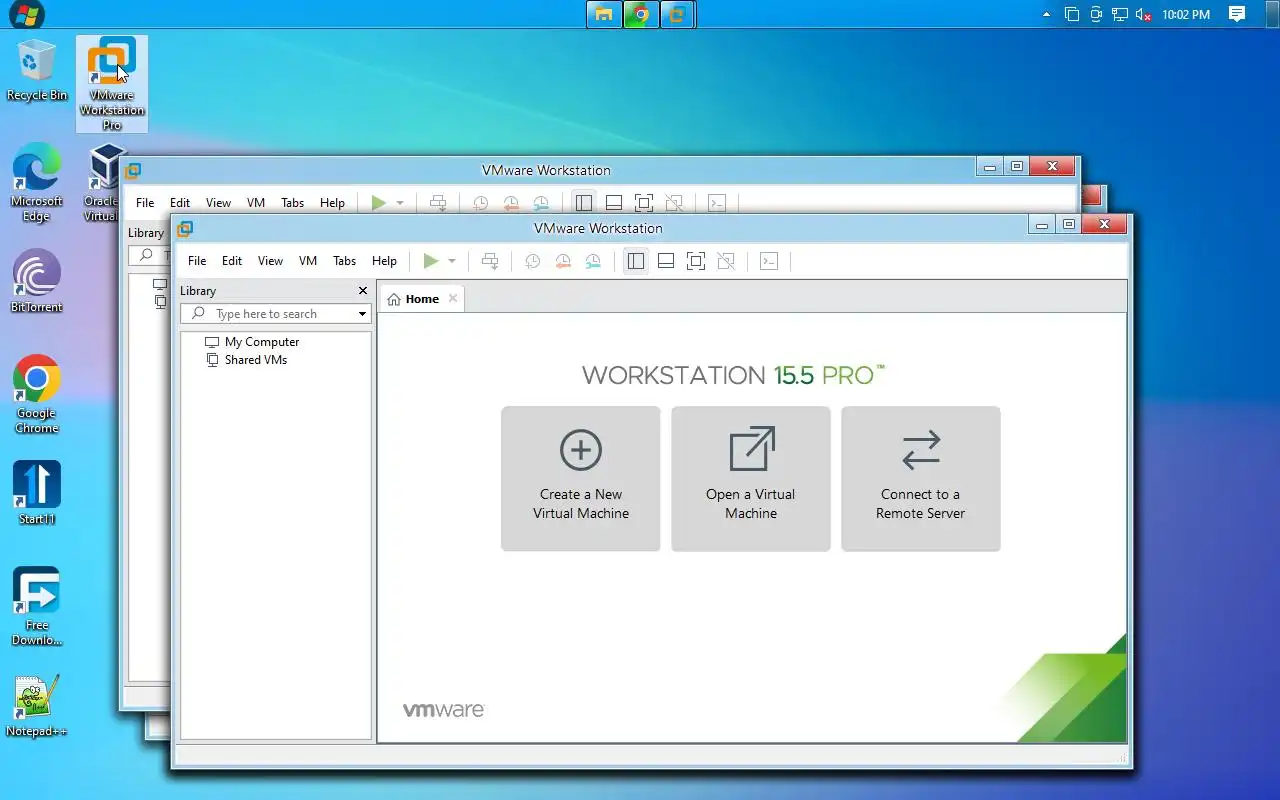The width and height of the screenshot is (1280, 800).
Task: Toggle Unity mode icon in front window
Action: pos(727,261)
